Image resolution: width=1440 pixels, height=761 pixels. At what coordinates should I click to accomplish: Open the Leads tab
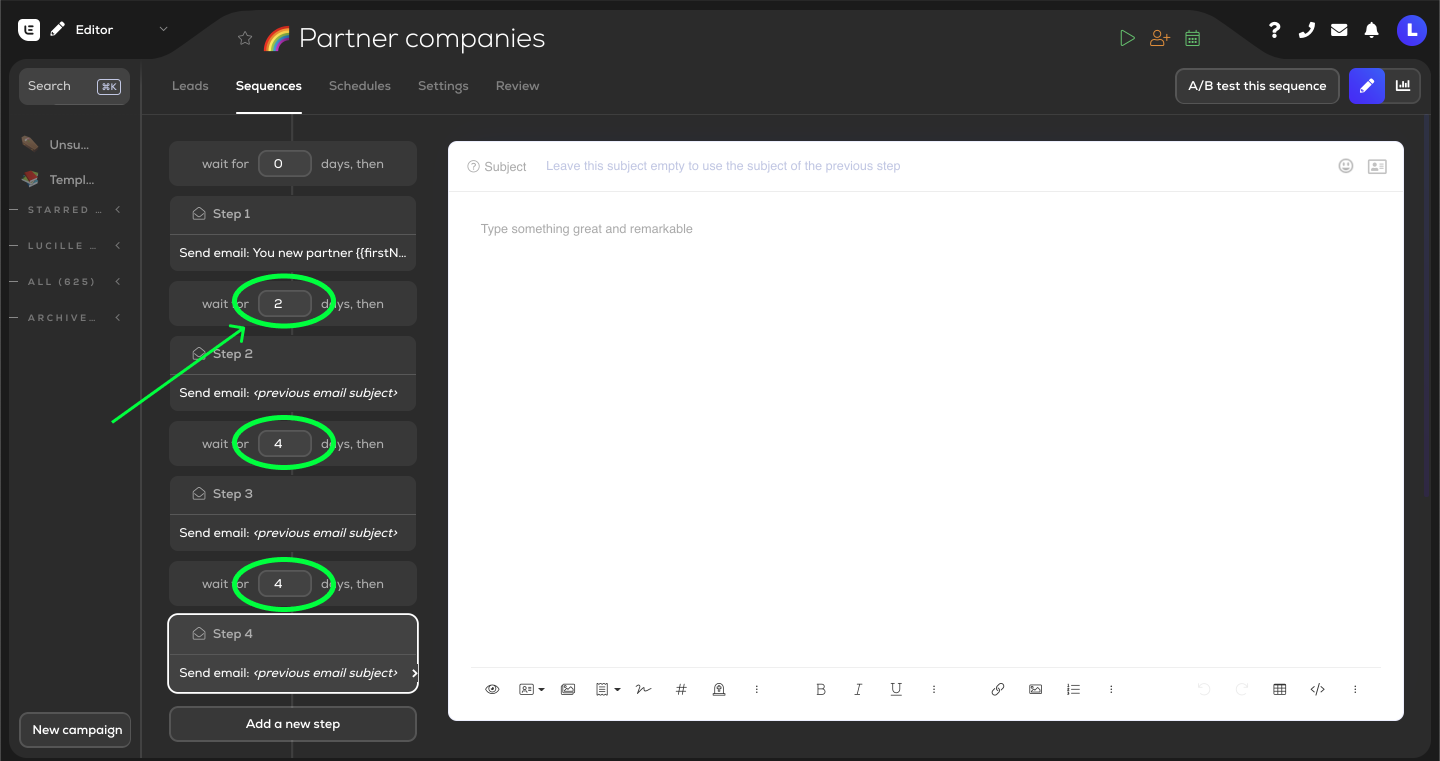coord(190,86)
